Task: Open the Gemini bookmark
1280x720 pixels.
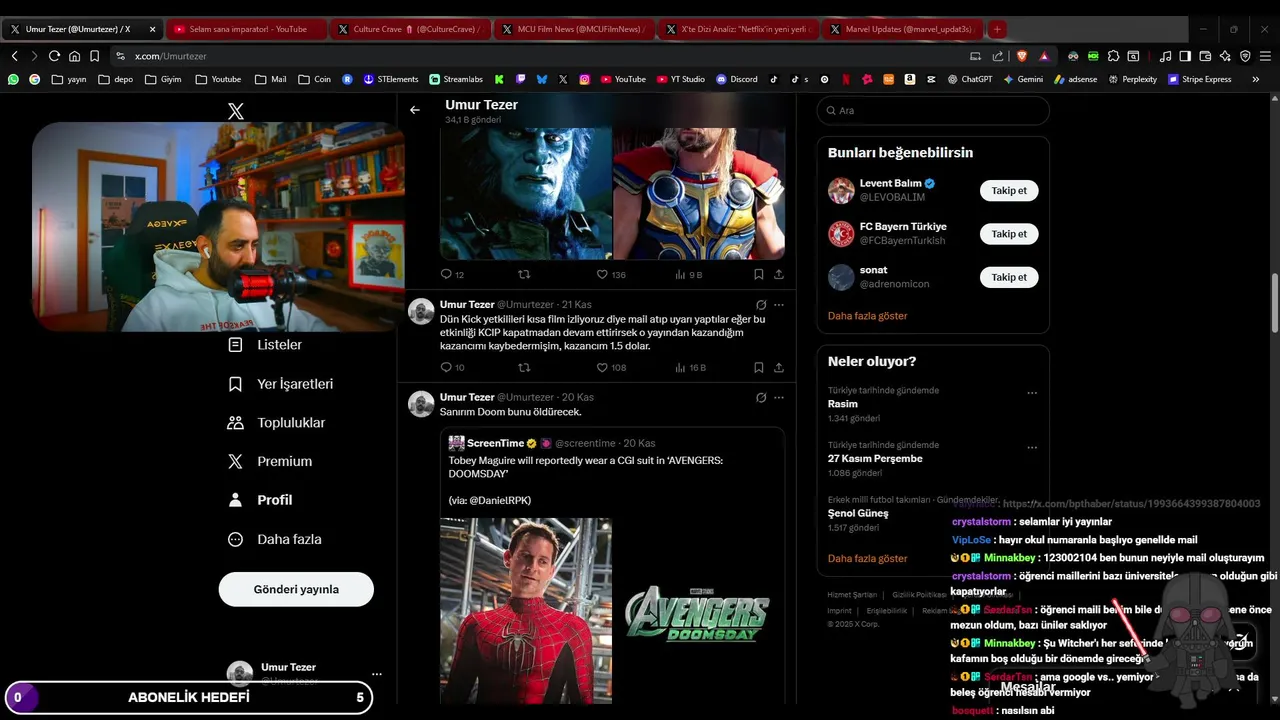Action: [1023, 79]
